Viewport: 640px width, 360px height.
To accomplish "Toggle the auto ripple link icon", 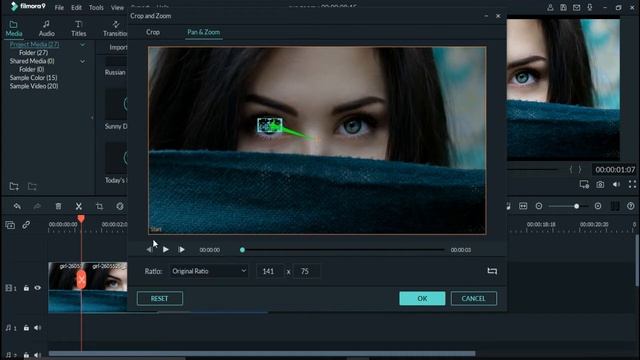I will [26, 225].
